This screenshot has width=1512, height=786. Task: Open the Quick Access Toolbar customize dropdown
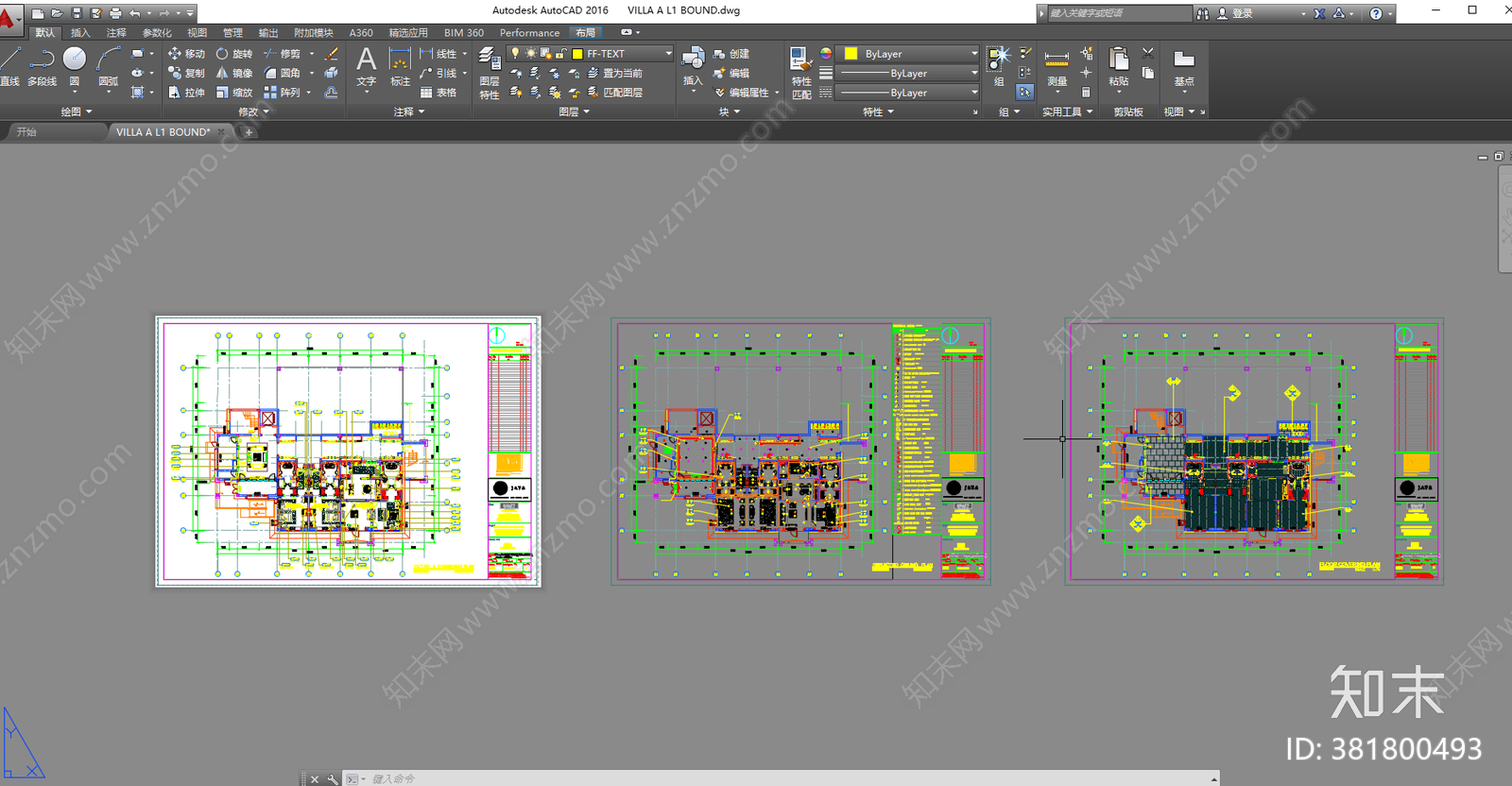pos(191,13)
